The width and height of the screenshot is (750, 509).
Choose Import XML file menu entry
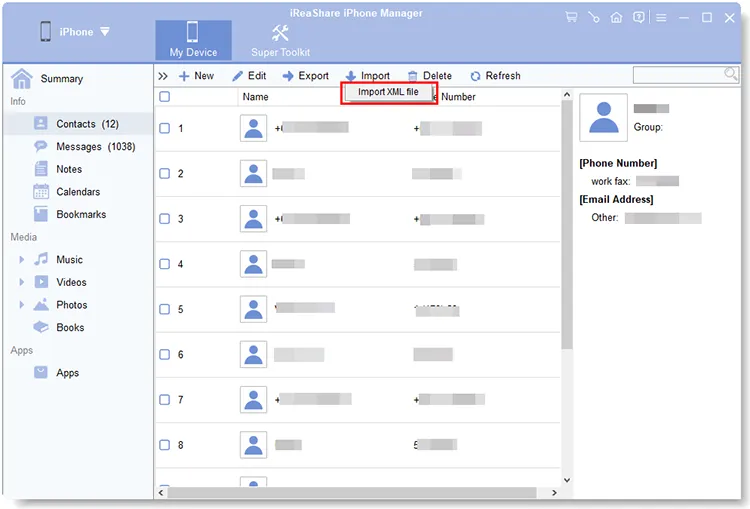(388, 92)
